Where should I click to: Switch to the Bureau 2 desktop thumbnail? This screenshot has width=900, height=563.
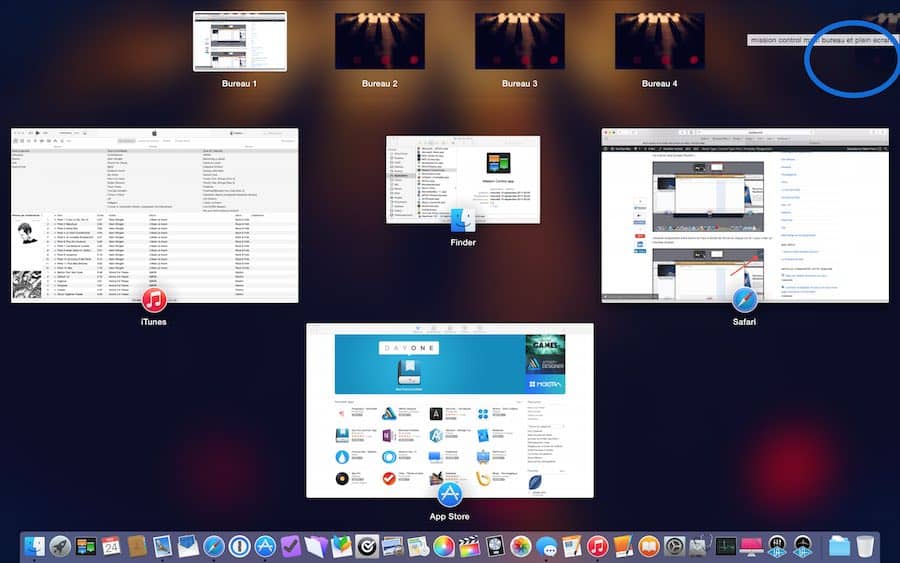click(x=380, y=41)
